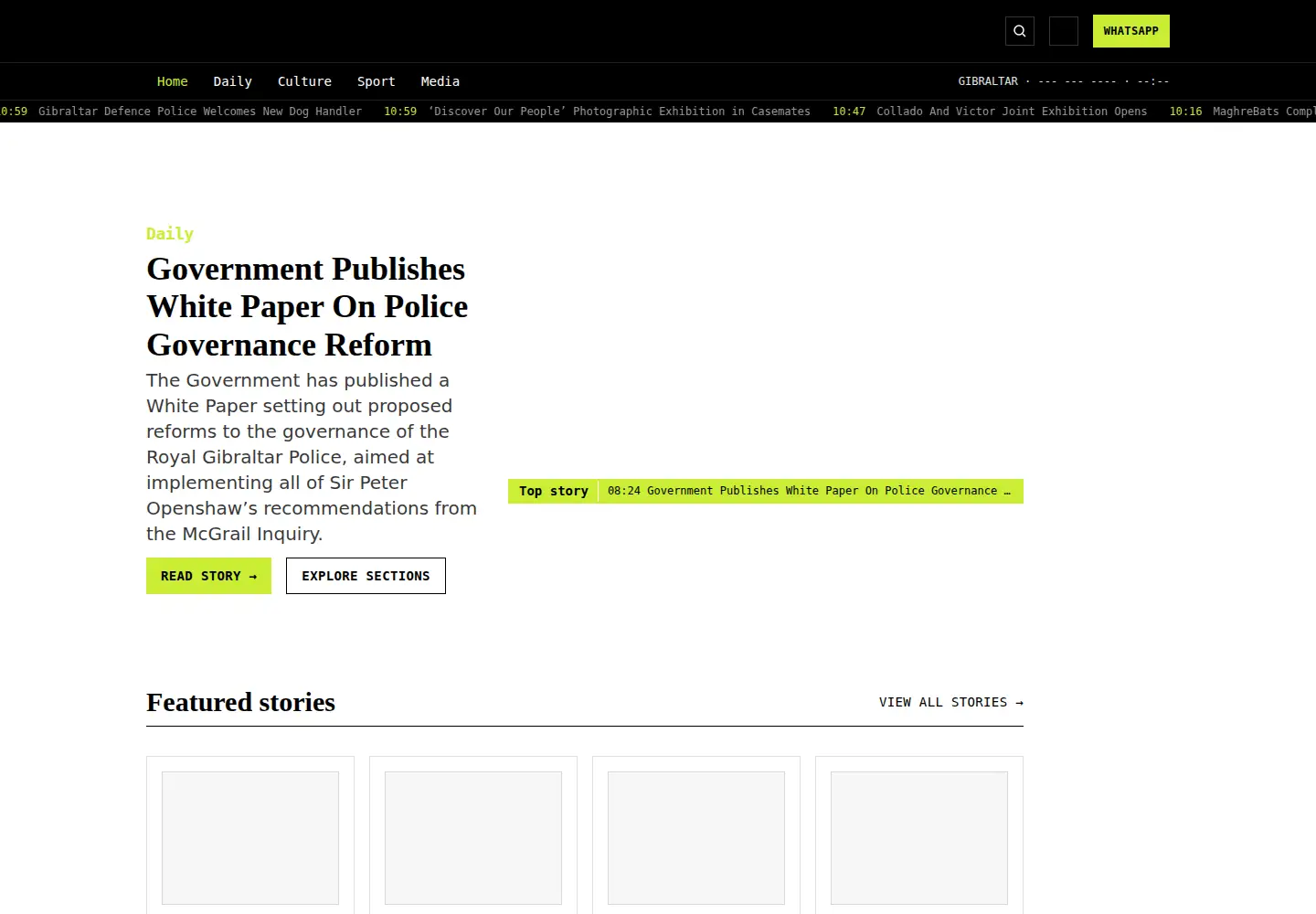Click the blank square button beside search

1064,31
